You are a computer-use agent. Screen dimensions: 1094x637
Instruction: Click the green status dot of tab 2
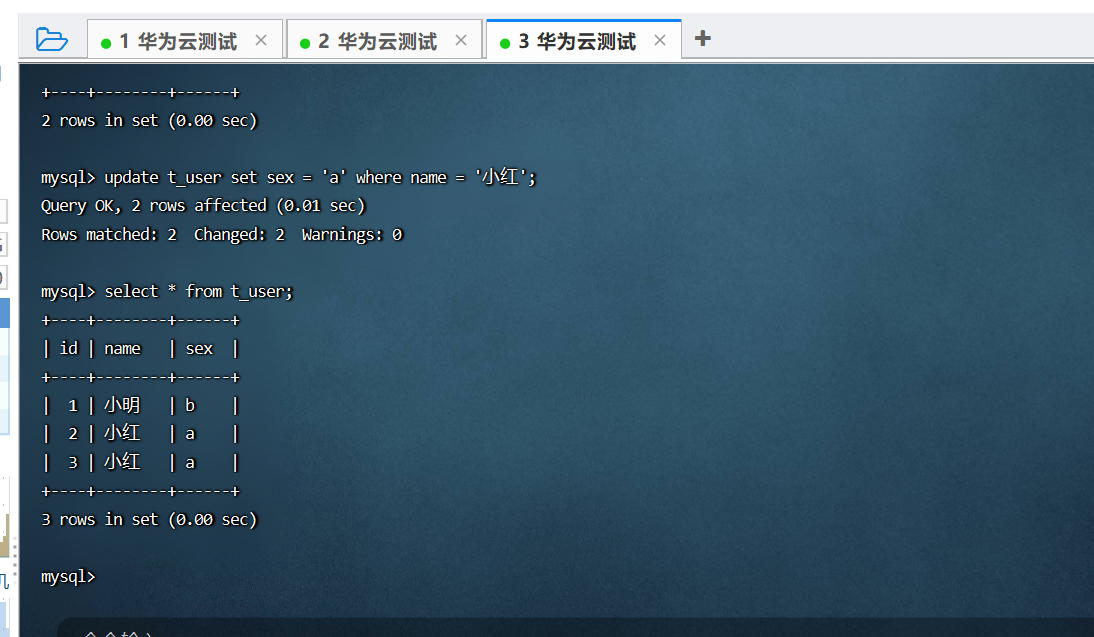pos(305,43)
